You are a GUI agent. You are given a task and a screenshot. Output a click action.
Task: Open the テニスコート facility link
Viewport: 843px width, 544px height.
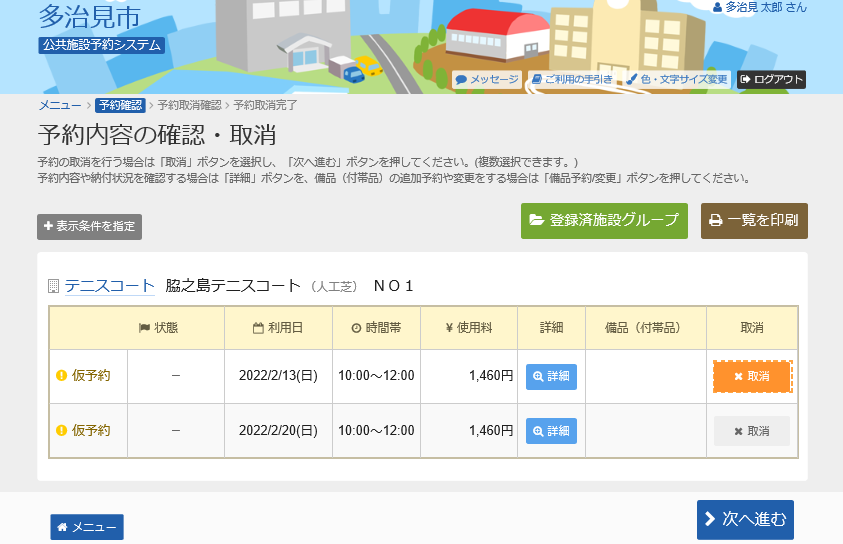click(x=110, y=286)
